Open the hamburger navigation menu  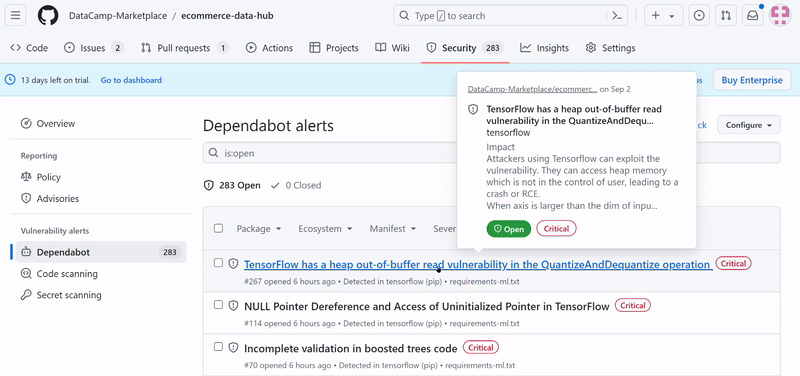tap(15, 16)
